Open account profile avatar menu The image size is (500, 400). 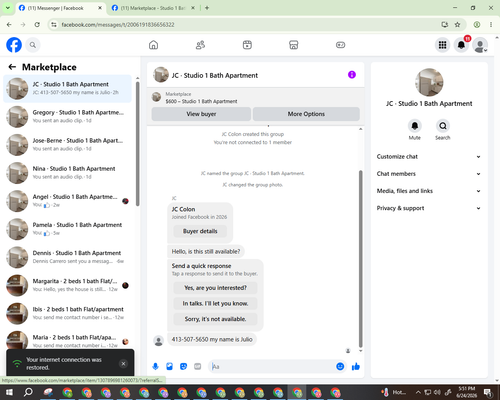[x=480, y=45]
